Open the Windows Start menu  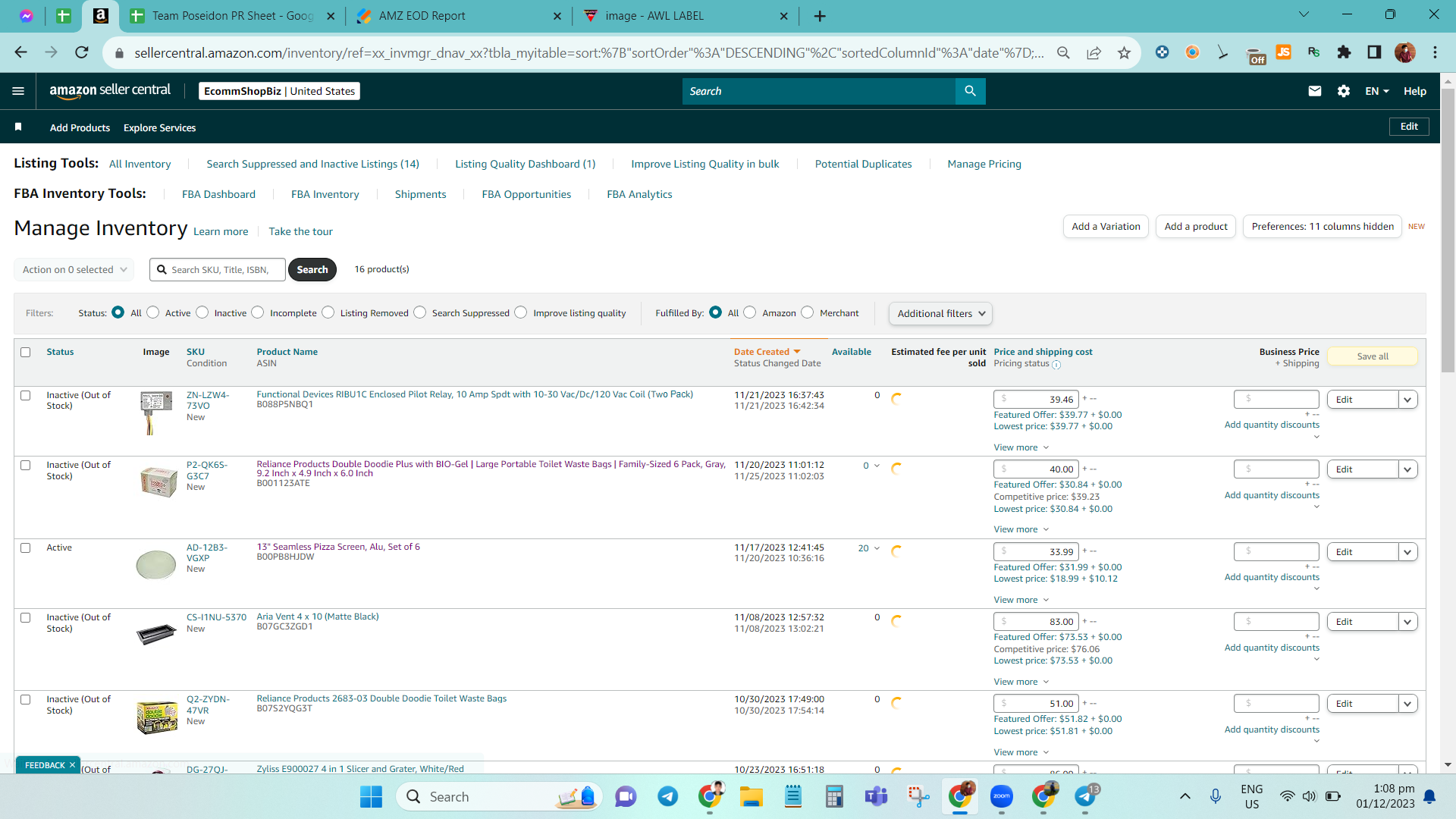coord(371,796)
